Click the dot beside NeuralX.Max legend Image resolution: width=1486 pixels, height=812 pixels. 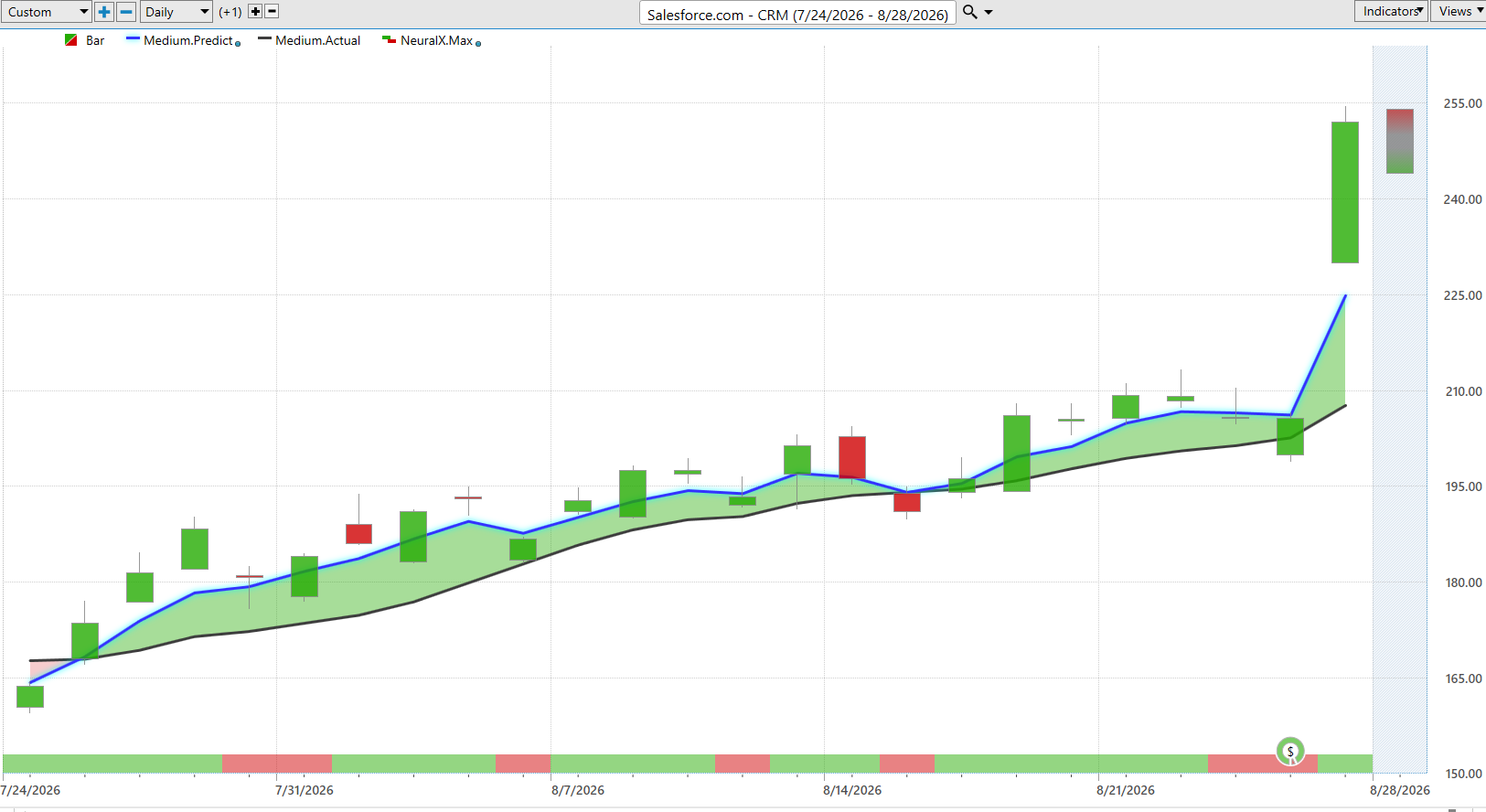point(478,43)
